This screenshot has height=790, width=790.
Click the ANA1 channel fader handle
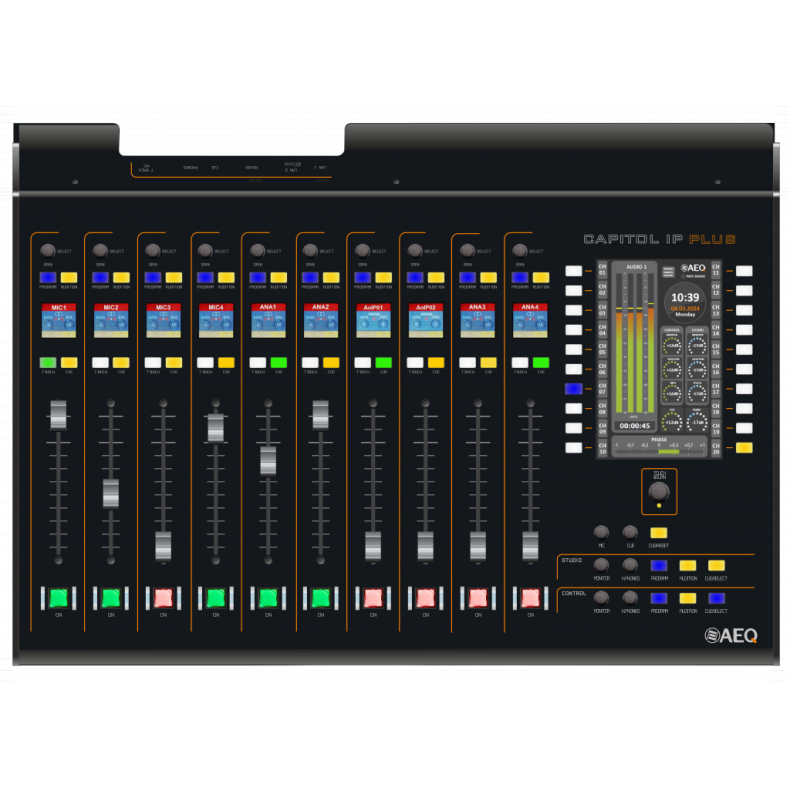268,460
